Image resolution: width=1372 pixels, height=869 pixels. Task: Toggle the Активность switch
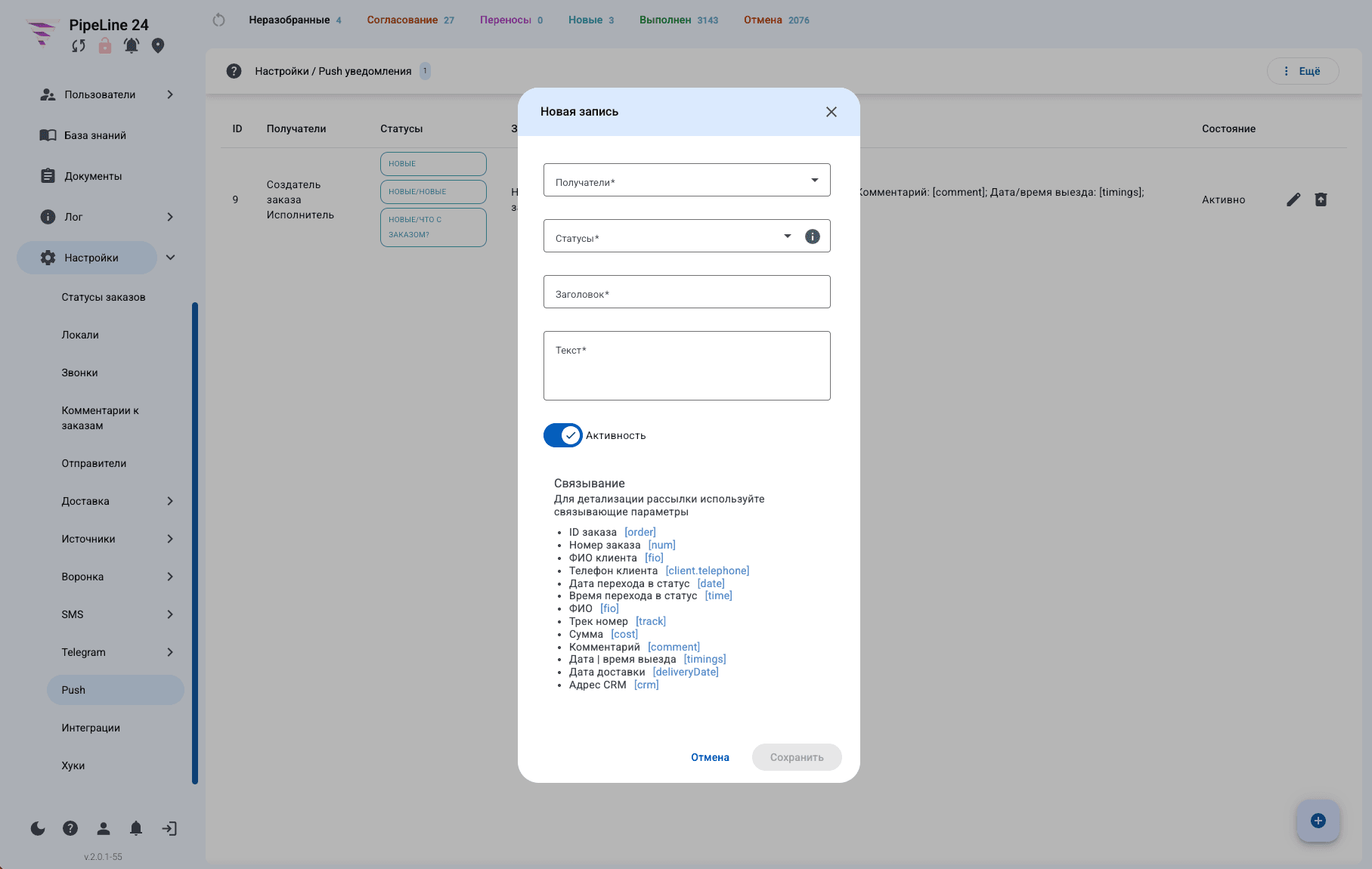[562, 435]
